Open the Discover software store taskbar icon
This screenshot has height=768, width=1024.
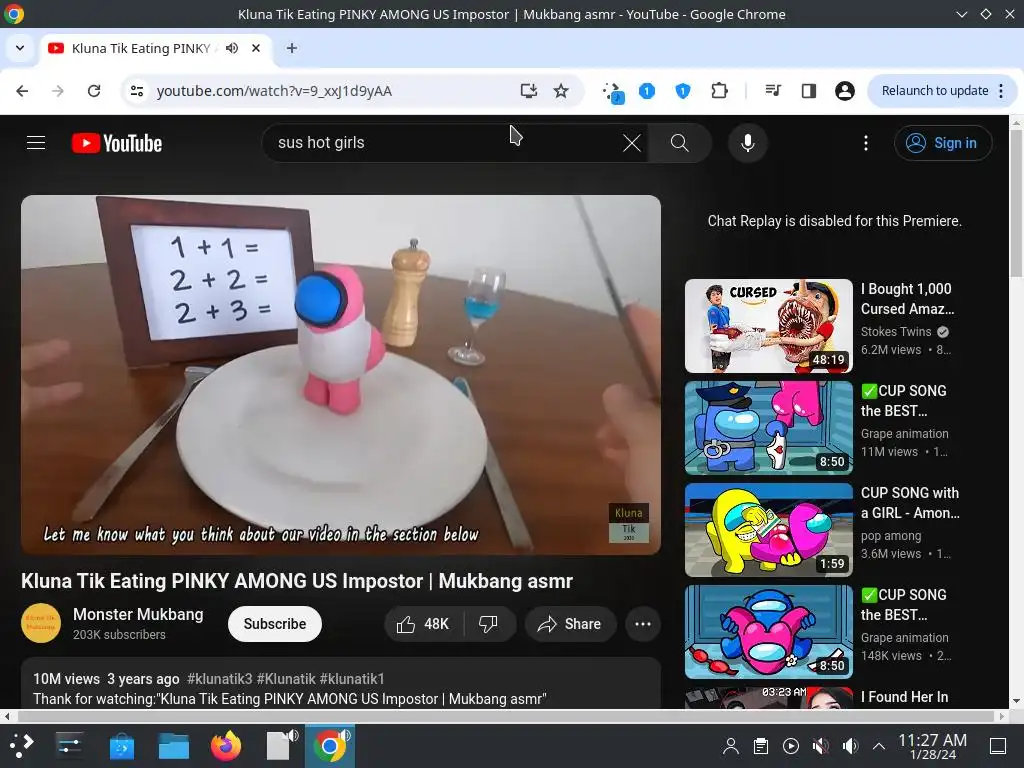[121, 746]
